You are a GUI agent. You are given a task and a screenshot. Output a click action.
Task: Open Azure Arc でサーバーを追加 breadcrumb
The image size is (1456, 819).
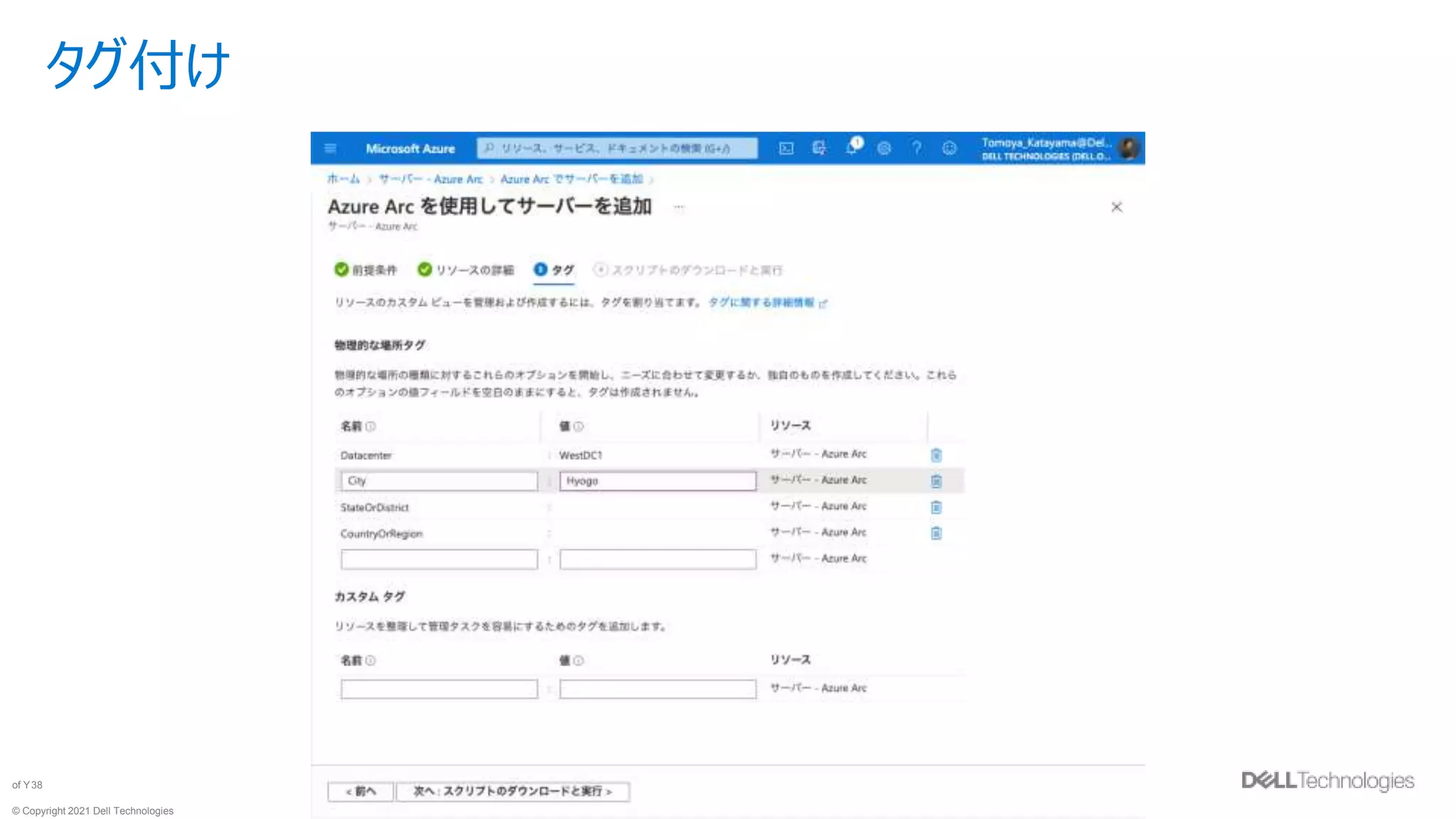(571, 179)
